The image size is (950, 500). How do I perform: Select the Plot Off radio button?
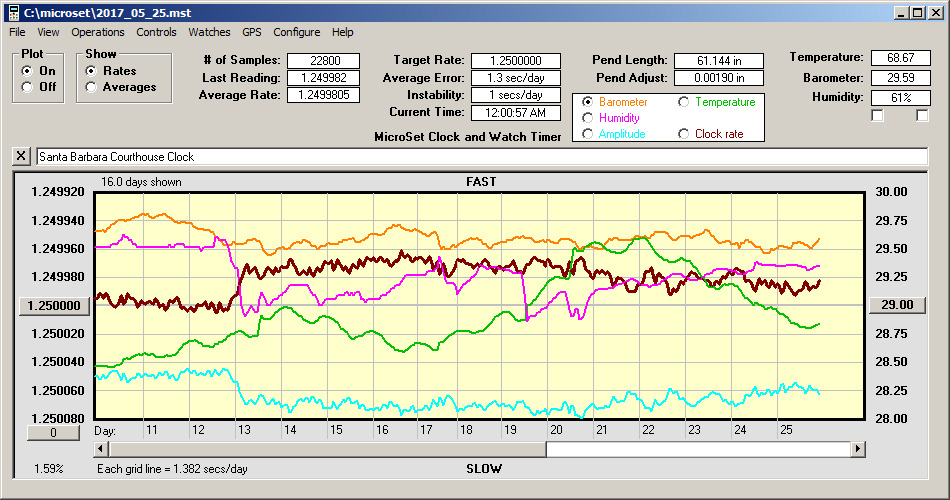(27, 87)
